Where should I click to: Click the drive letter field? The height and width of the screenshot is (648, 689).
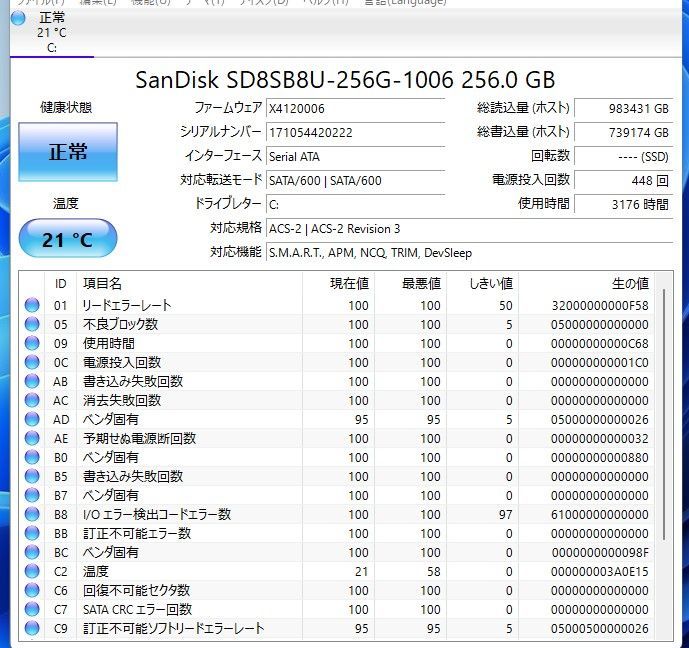(x=355, y=204)
